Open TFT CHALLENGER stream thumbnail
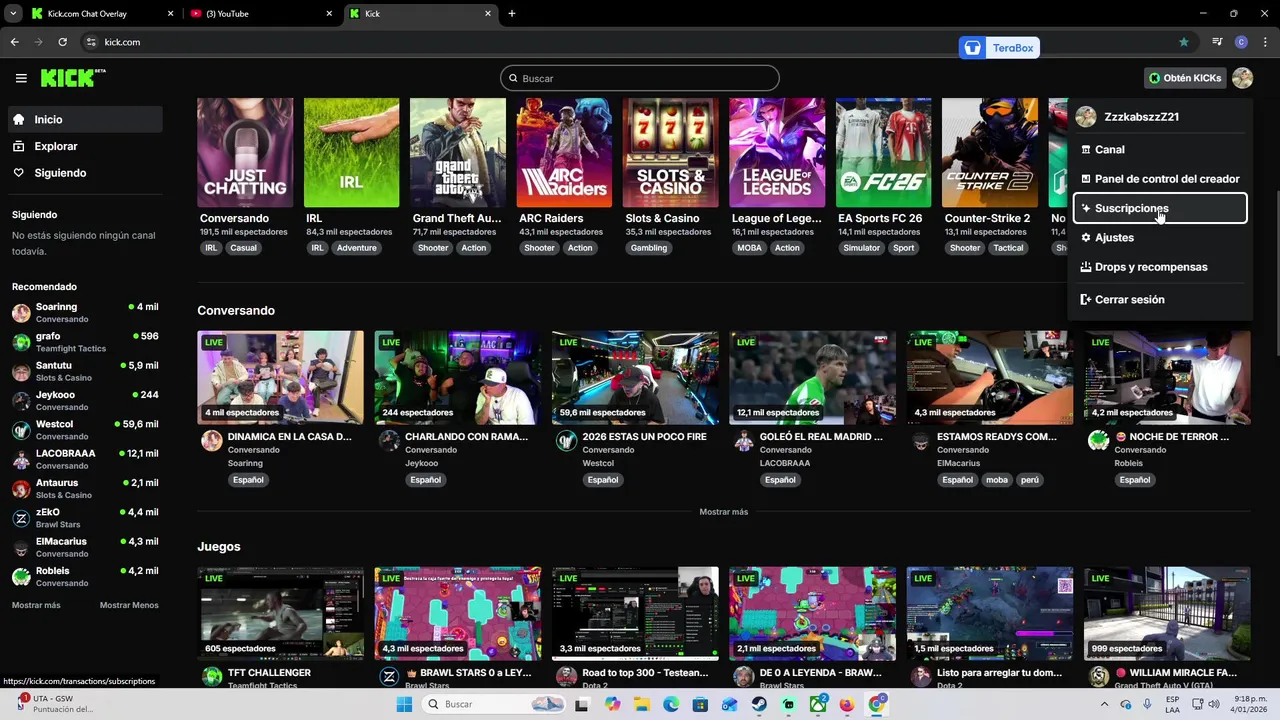The image size is (1280, 720). click(280, 614)
